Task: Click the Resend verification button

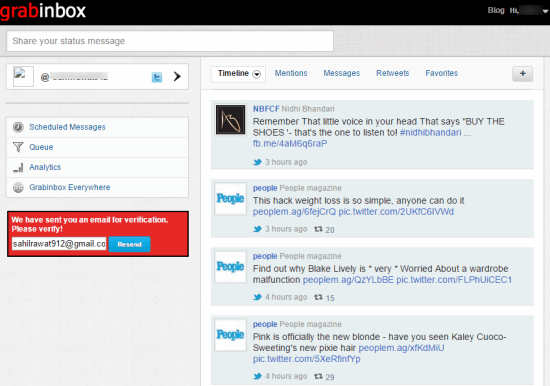Action: pos(129,244)
